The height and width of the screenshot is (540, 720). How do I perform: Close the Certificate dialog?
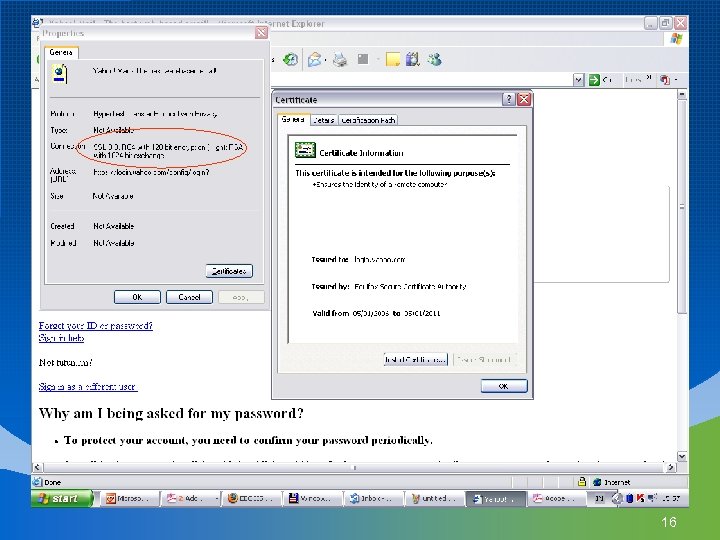tap(524, 99)
